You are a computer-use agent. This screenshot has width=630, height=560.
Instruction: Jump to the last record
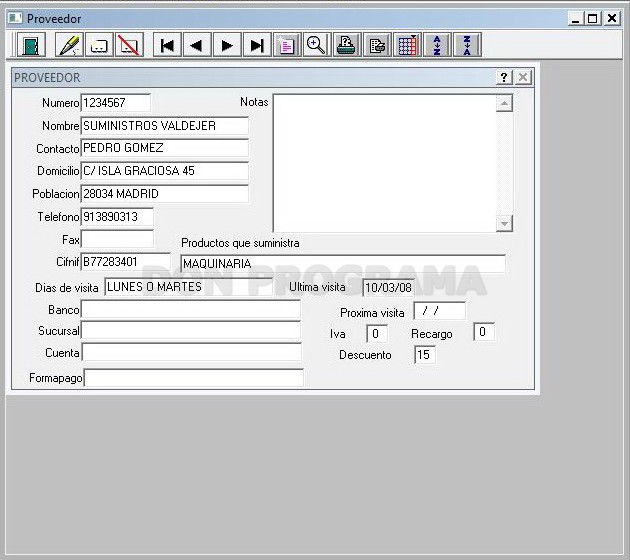(x=257, y=45)
